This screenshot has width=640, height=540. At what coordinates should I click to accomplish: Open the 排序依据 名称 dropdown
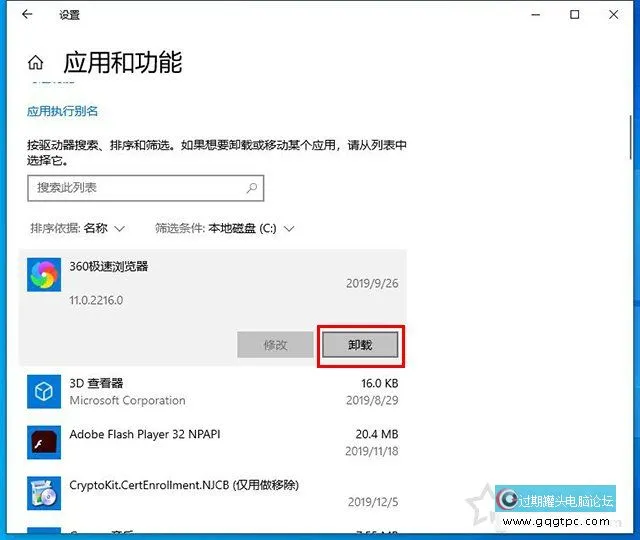point(77,228)
